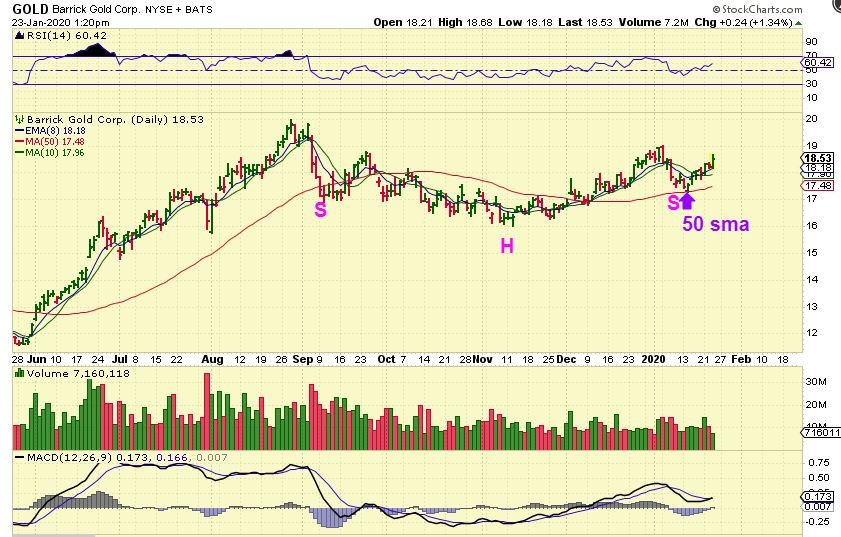Click the '2020' date axis label
Image resolution: width=841 pixels, height=537 pixels.
(x=654, y=359)
